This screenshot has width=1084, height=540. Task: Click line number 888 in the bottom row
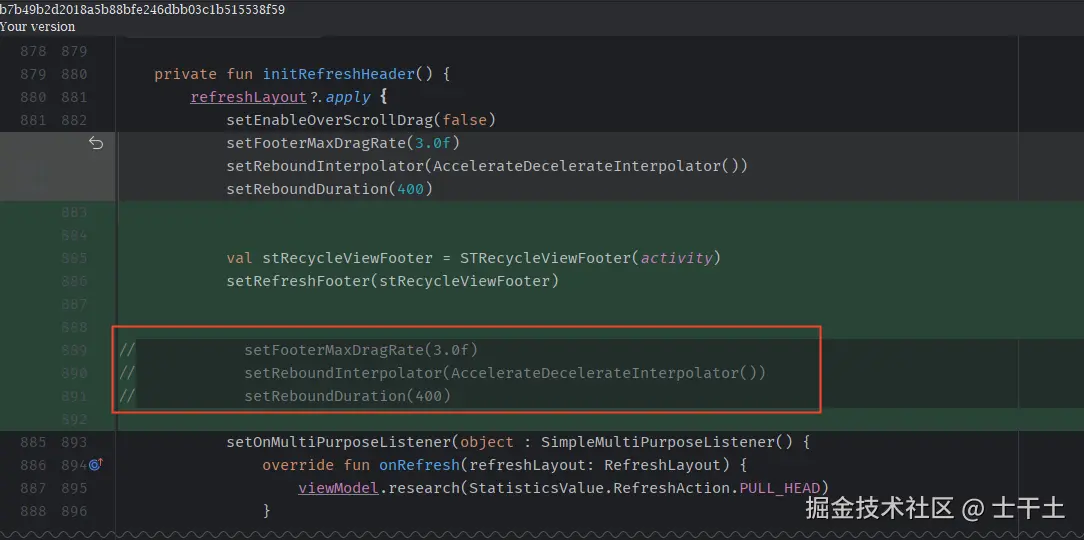33,511
